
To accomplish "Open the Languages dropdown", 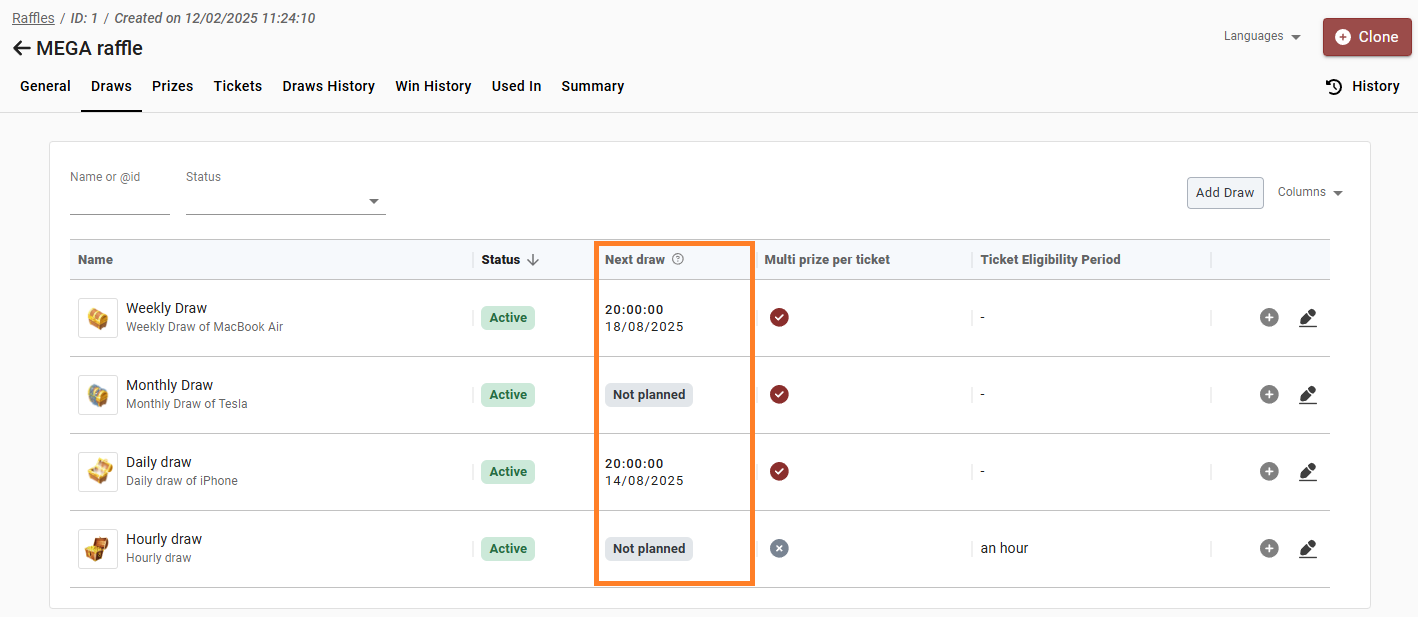I will point(1262,36).
